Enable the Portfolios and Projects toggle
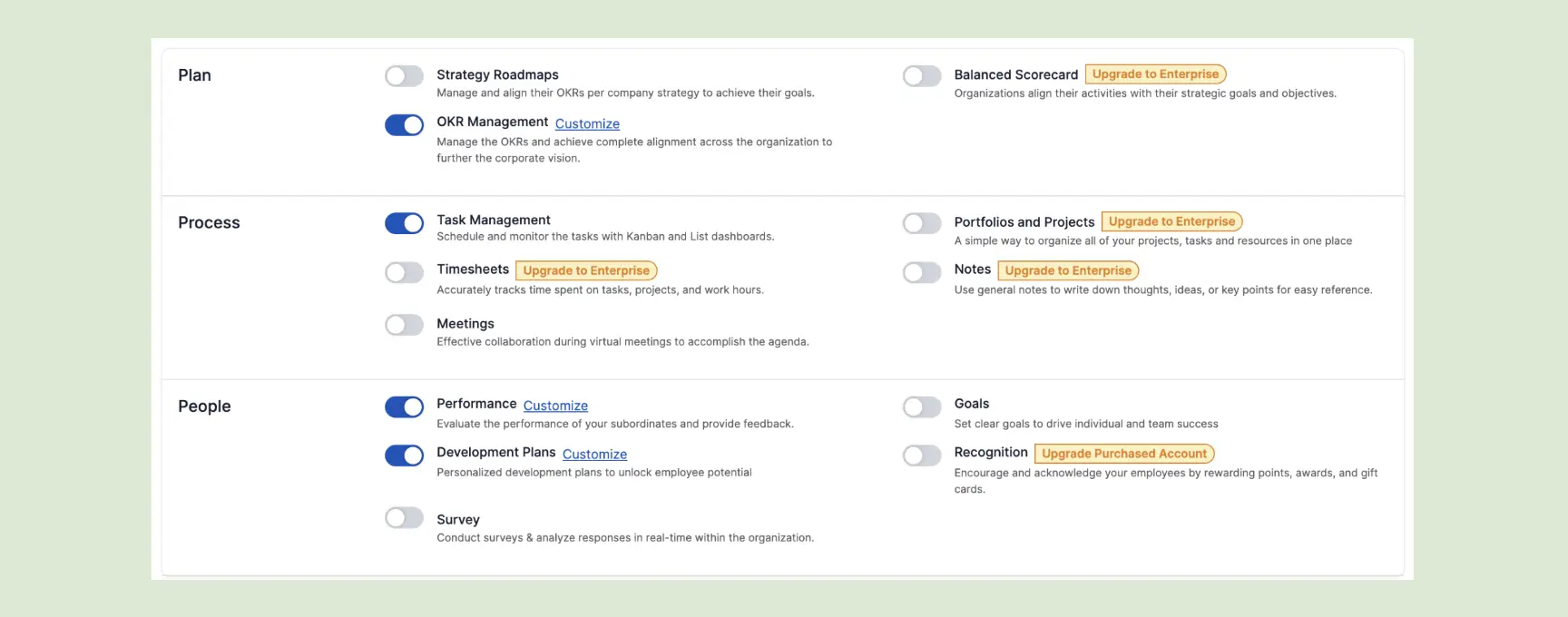 coord(922,223)
